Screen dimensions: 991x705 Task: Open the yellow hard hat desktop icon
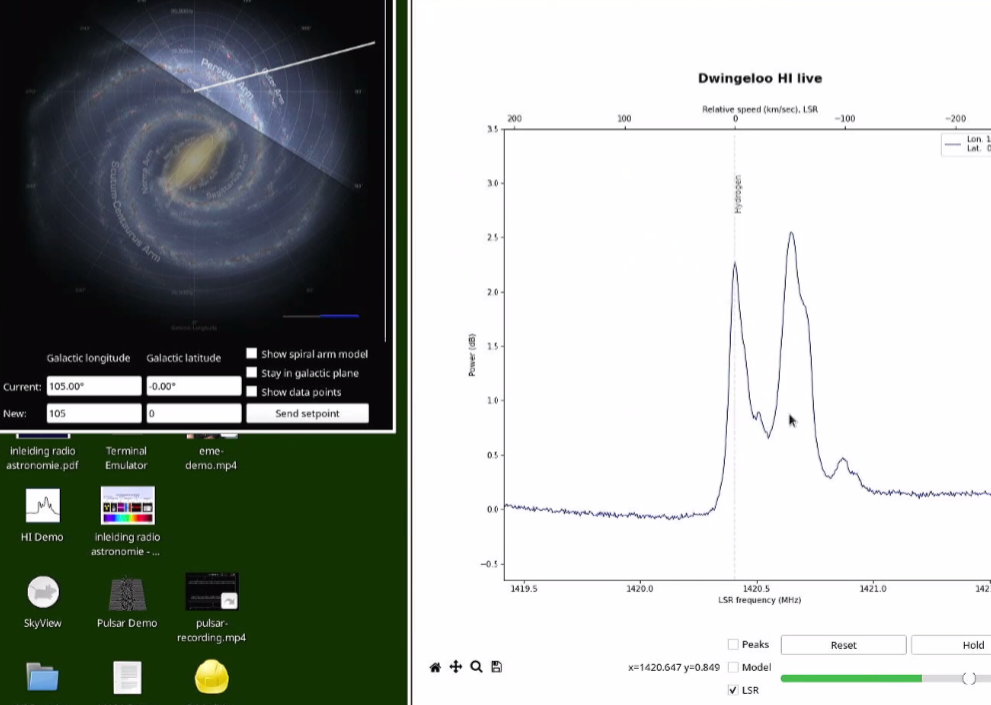[211, 677]
